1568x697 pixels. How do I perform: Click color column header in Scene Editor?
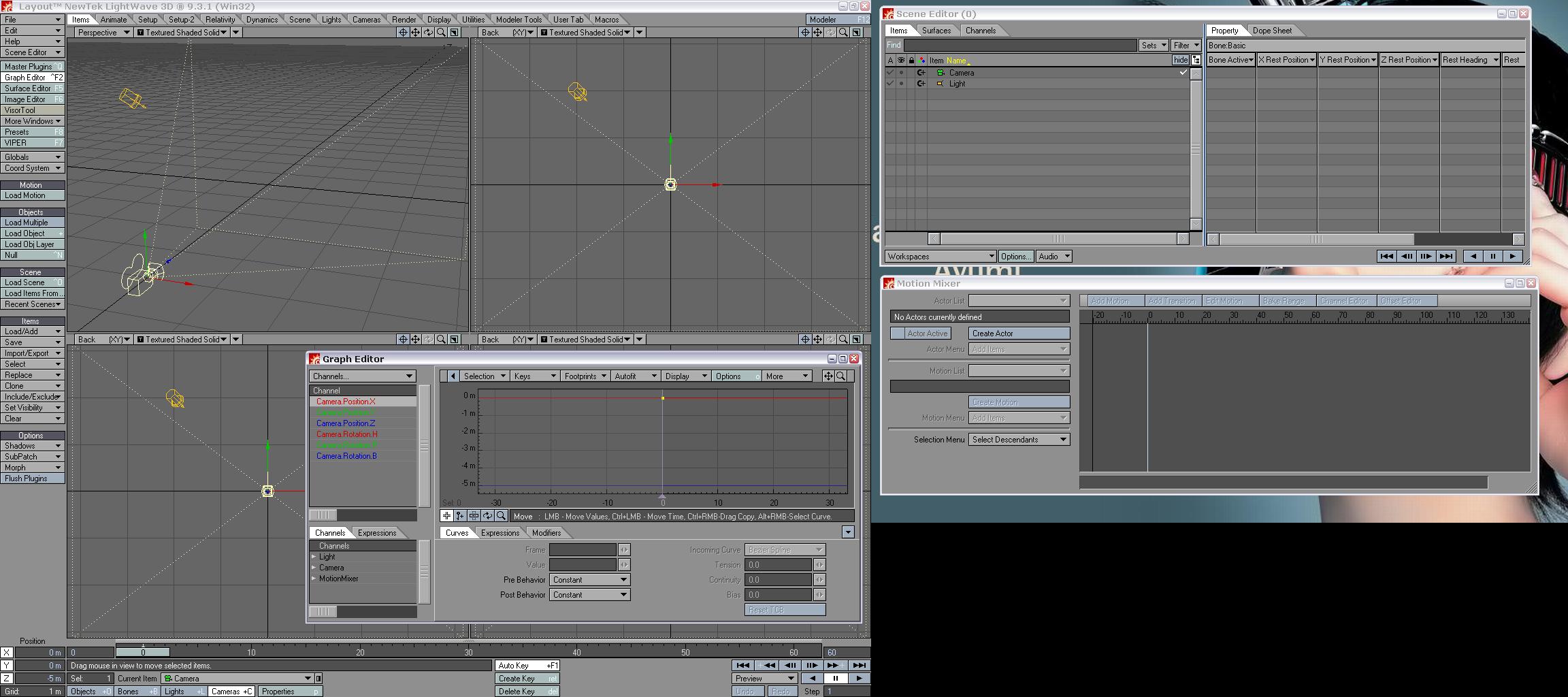click(921, 60)
